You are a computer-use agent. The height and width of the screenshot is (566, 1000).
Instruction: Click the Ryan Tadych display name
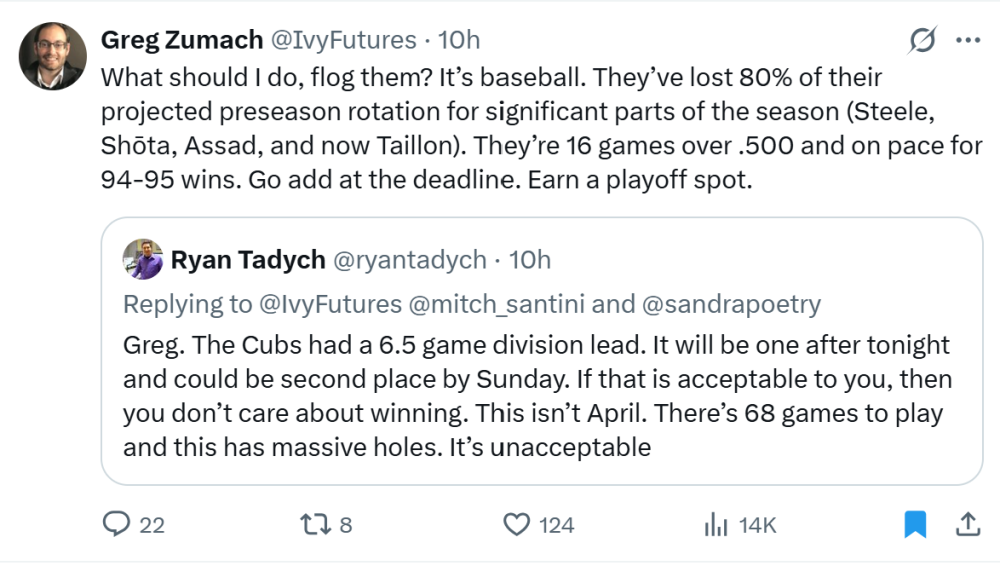(x=248, y=260)
